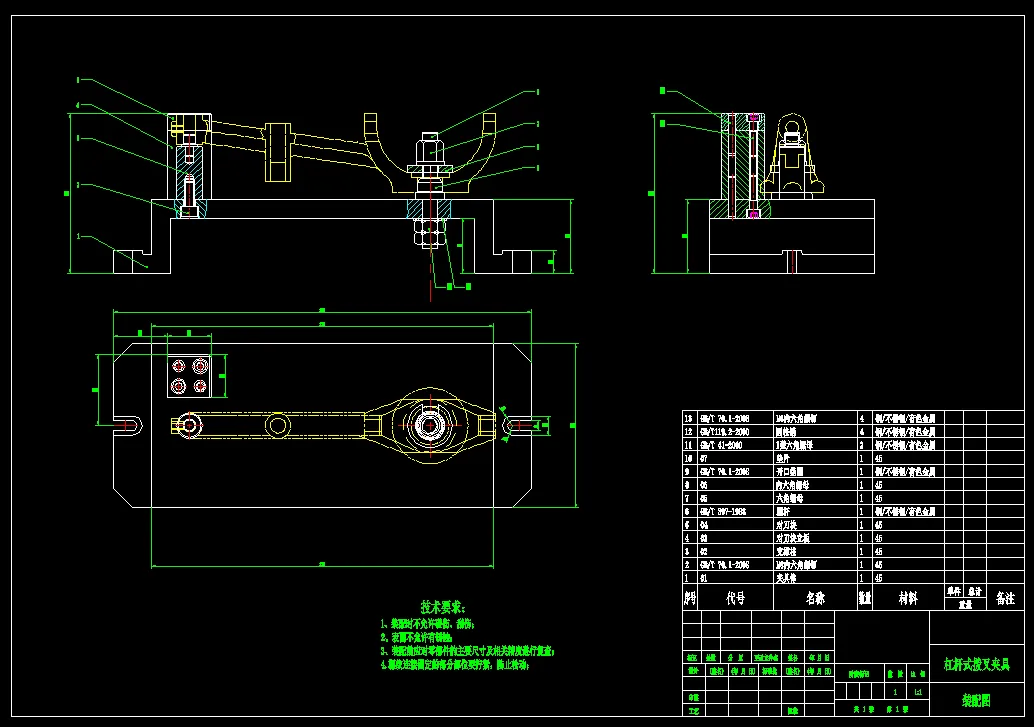
Task: Click the '备注' column header
Action: [1005, 598]
